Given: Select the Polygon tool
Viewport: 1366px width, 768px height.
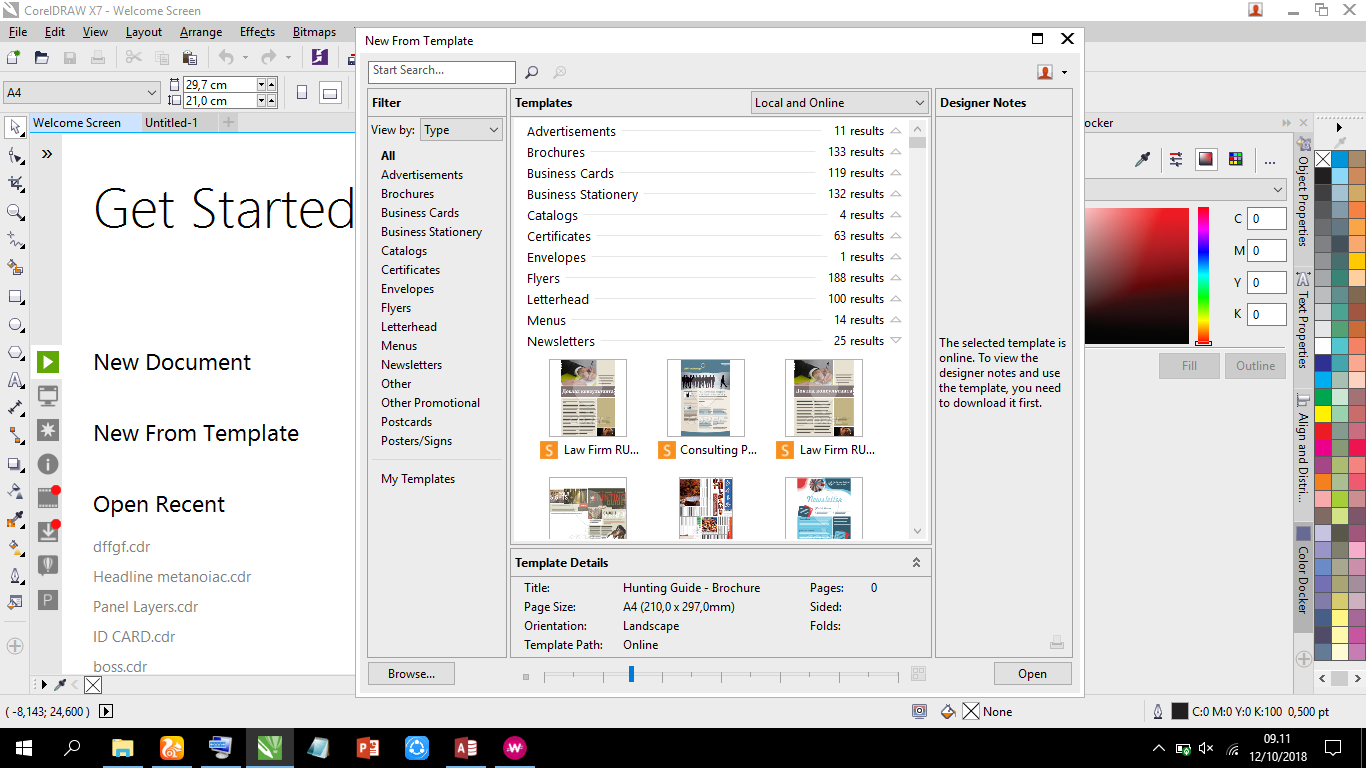Looking at the screenshot, I should 15,353.
